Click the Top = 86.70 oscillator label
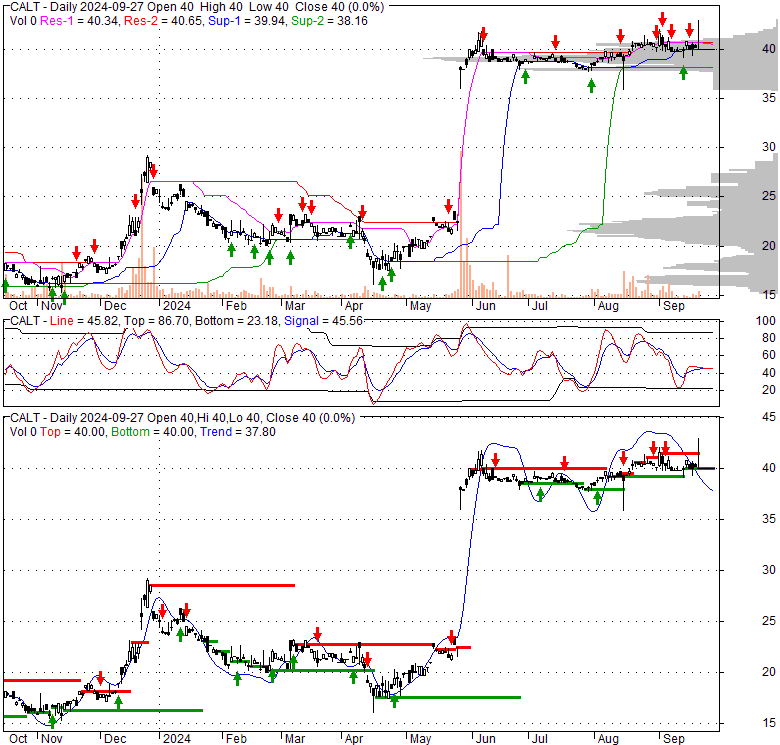The height and width of the screenshot is (745, 780). (x=156, y=321)
